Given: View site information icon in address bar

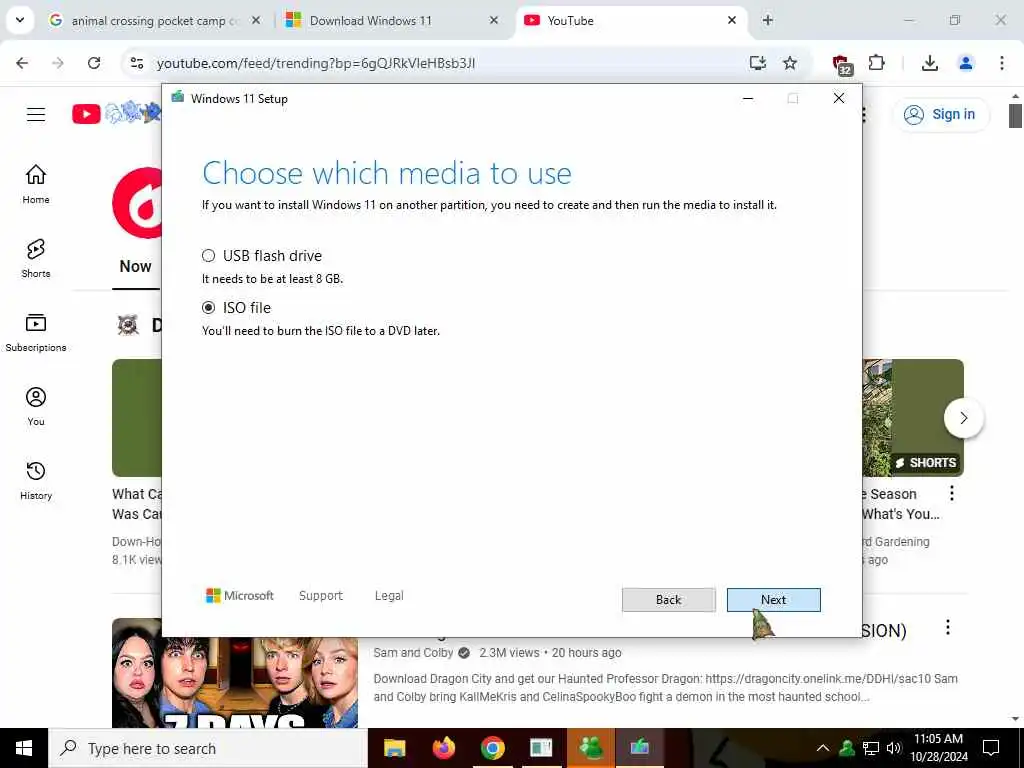Looking at the screenshot, I should [137, 63].
